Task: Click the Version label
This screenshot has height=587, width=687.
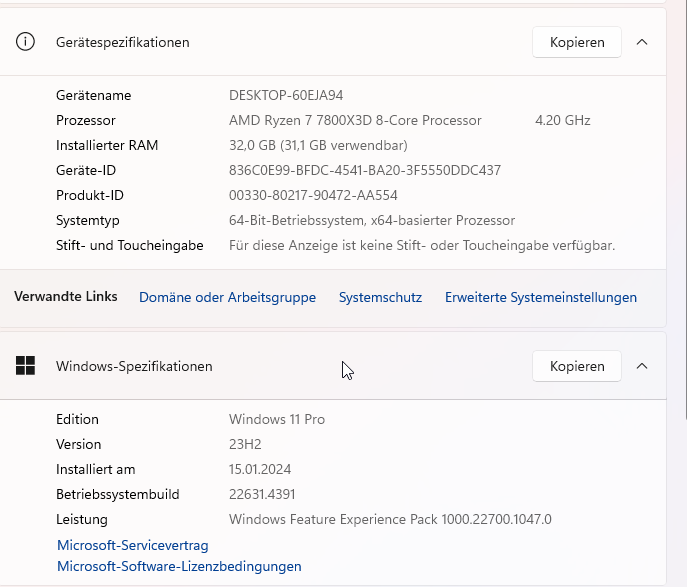Action: click(x=78, y=444)
